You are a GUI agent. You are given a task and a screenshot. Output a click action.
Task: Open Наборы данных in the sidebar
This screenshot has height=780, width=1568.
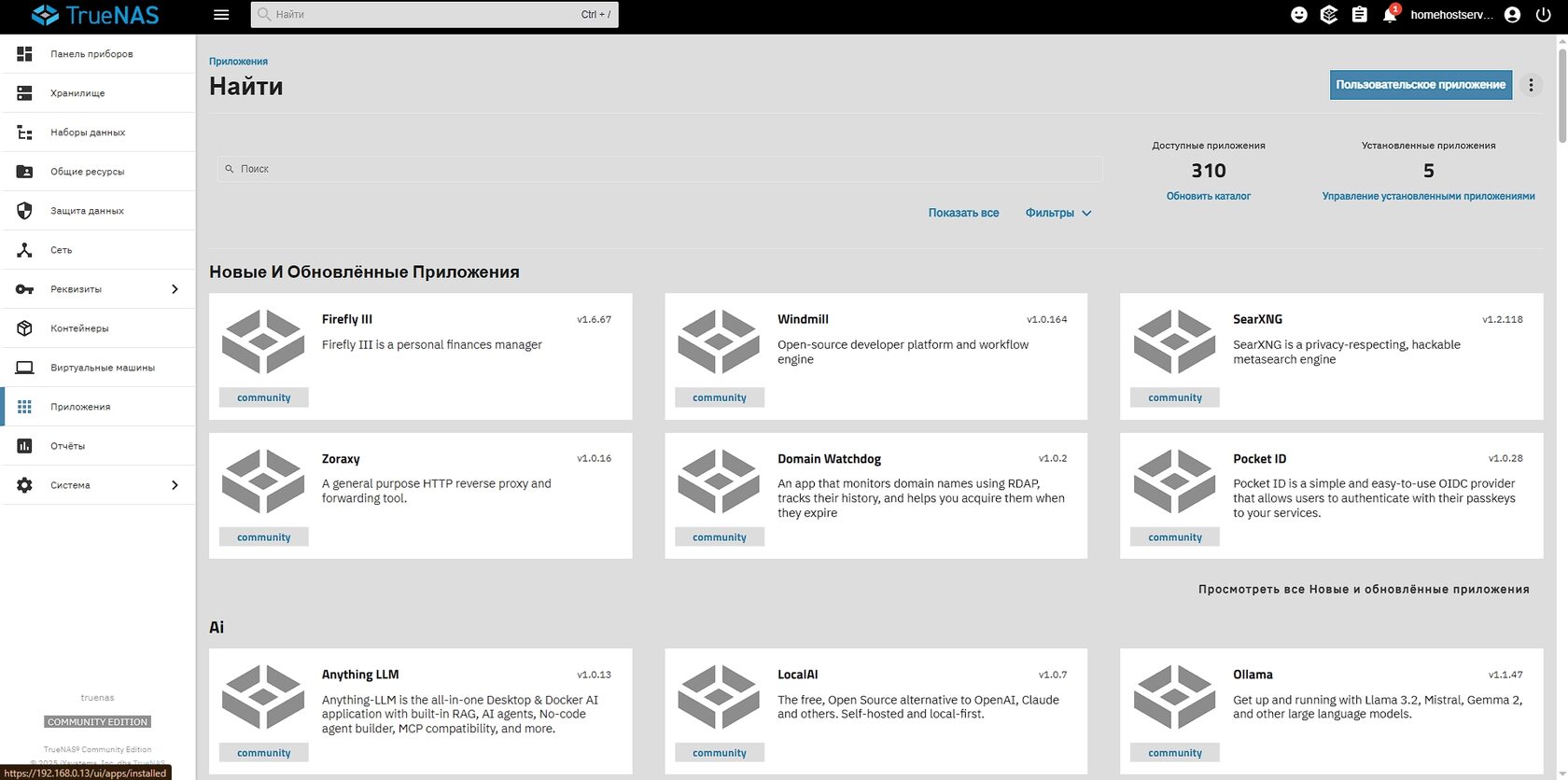(x=98, y=132)
